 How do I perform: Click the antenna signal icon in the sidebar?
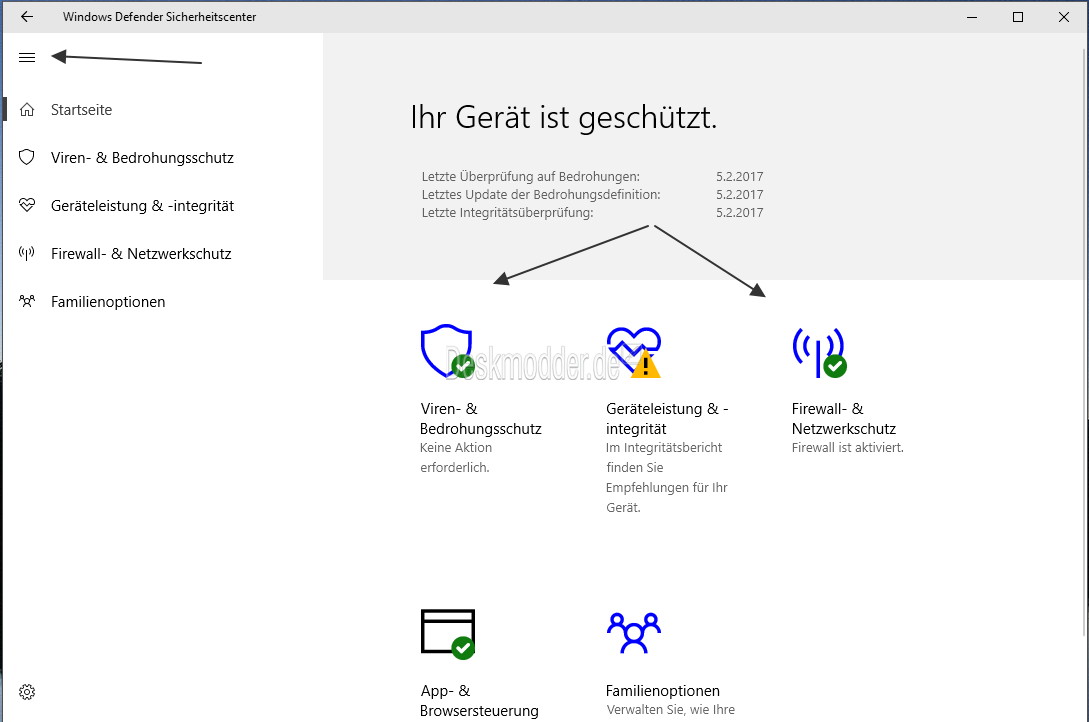point(27,253)
